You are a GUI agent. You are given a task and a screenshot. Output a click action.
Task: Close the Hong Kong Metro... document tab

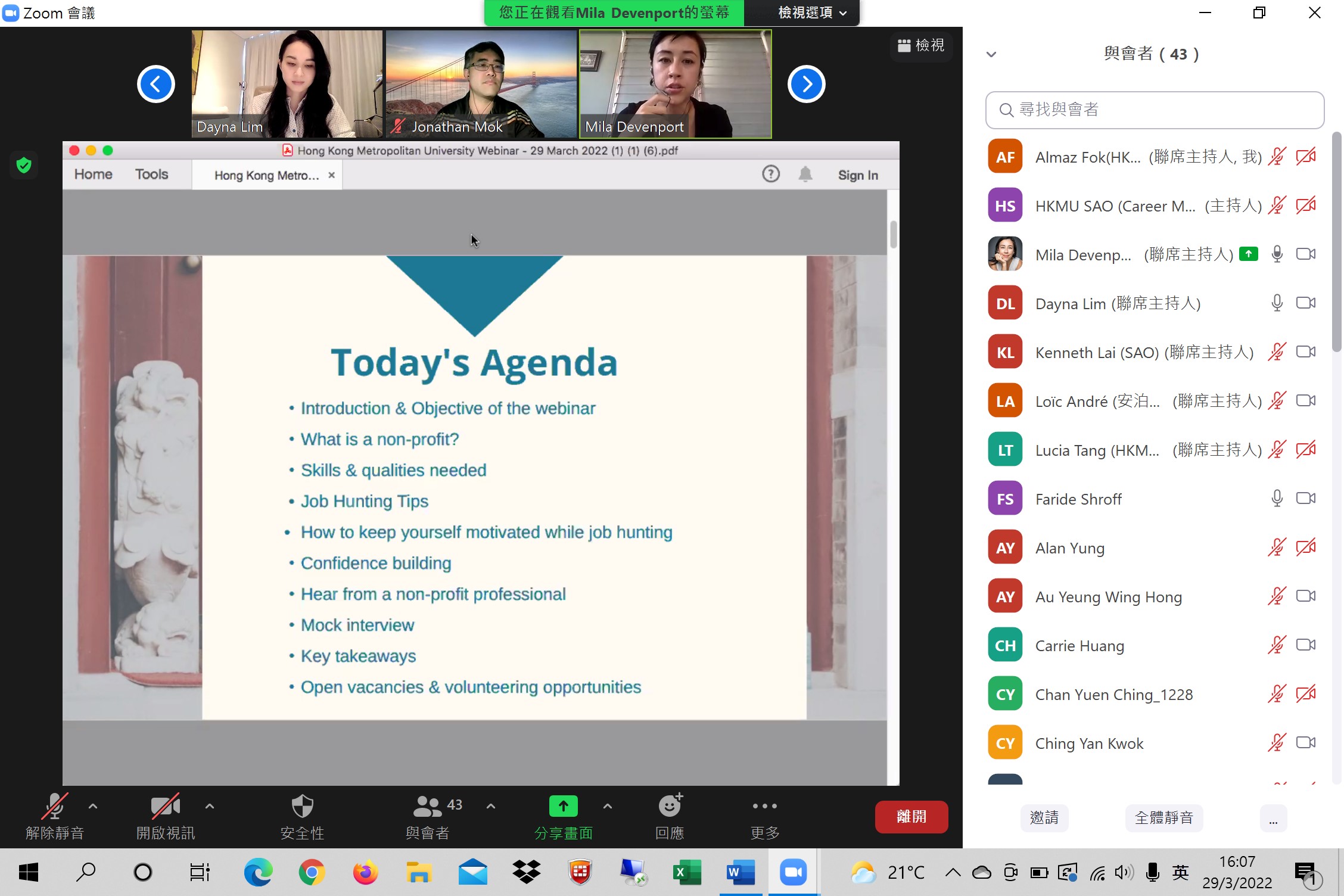coord(332,175)
